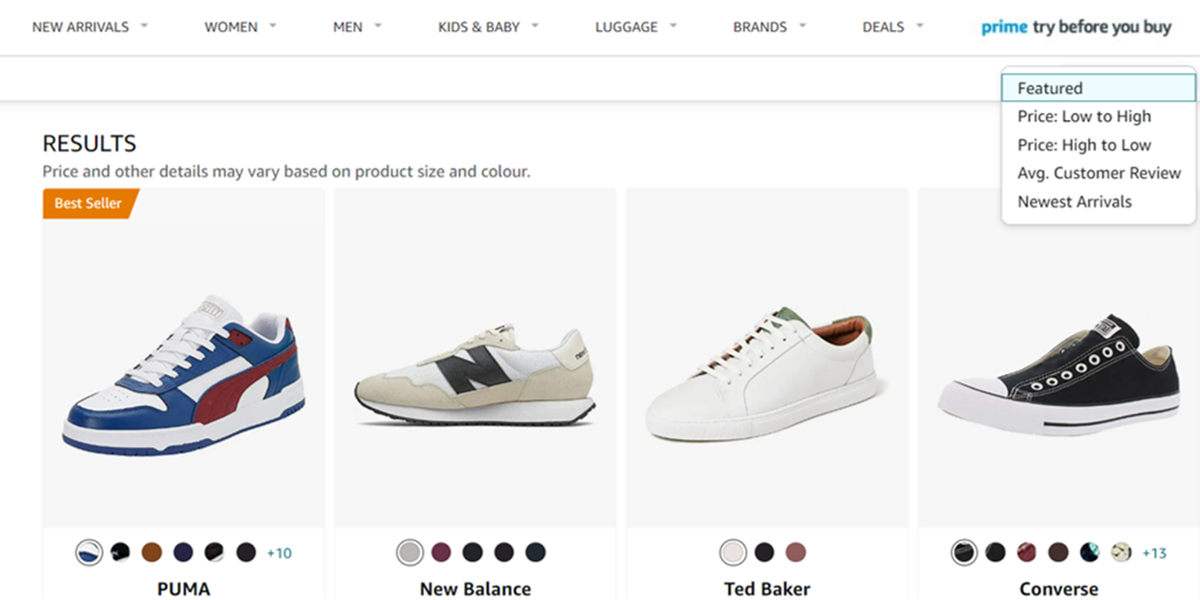
Task: Select Avg. Customer Review sorting option
Action: 1097,173
